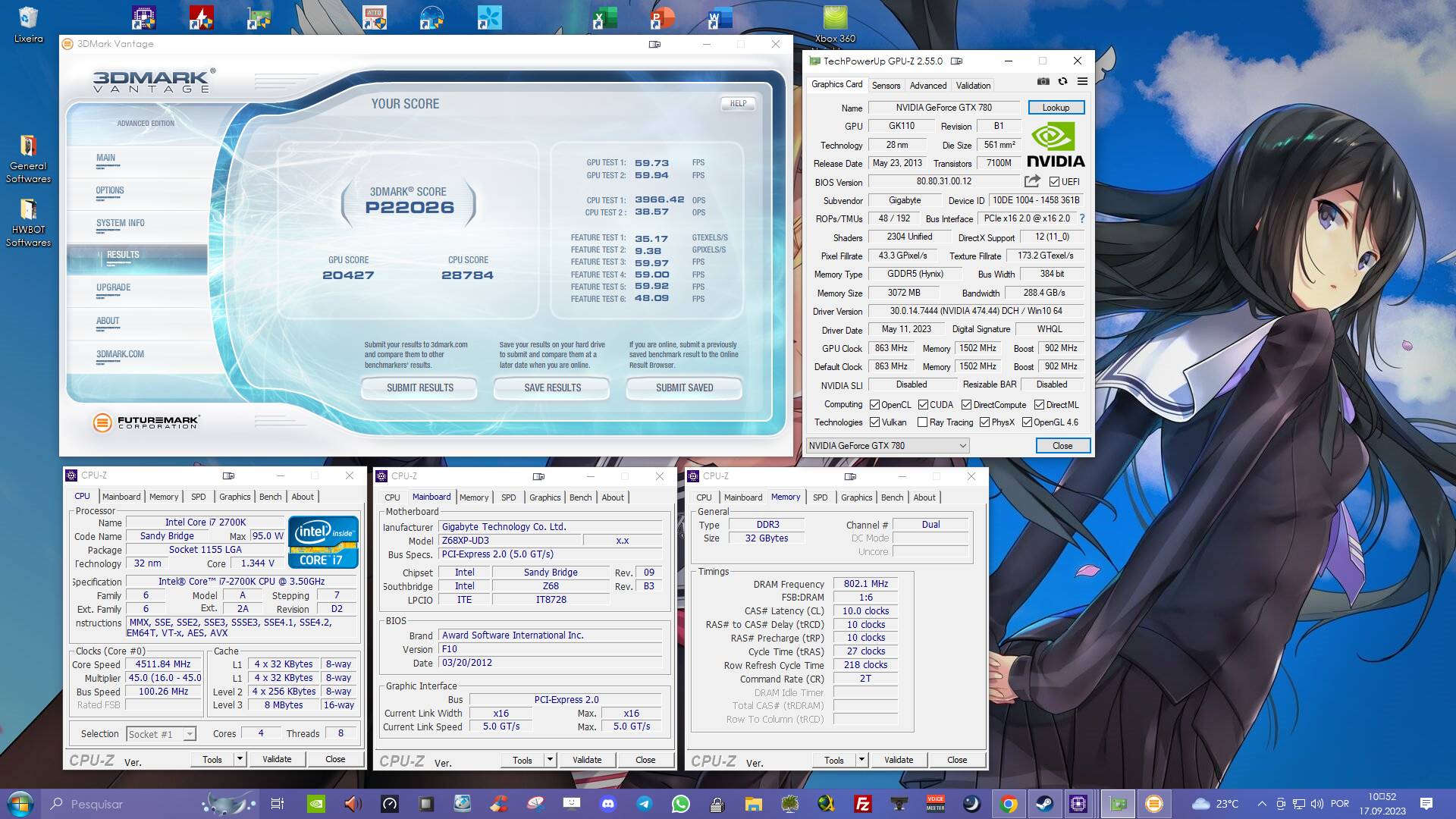This screenshot has height=819, width=1456.
Task: Click the NVIDIA logo in GPU-Z
Action: pos(1056,145)
